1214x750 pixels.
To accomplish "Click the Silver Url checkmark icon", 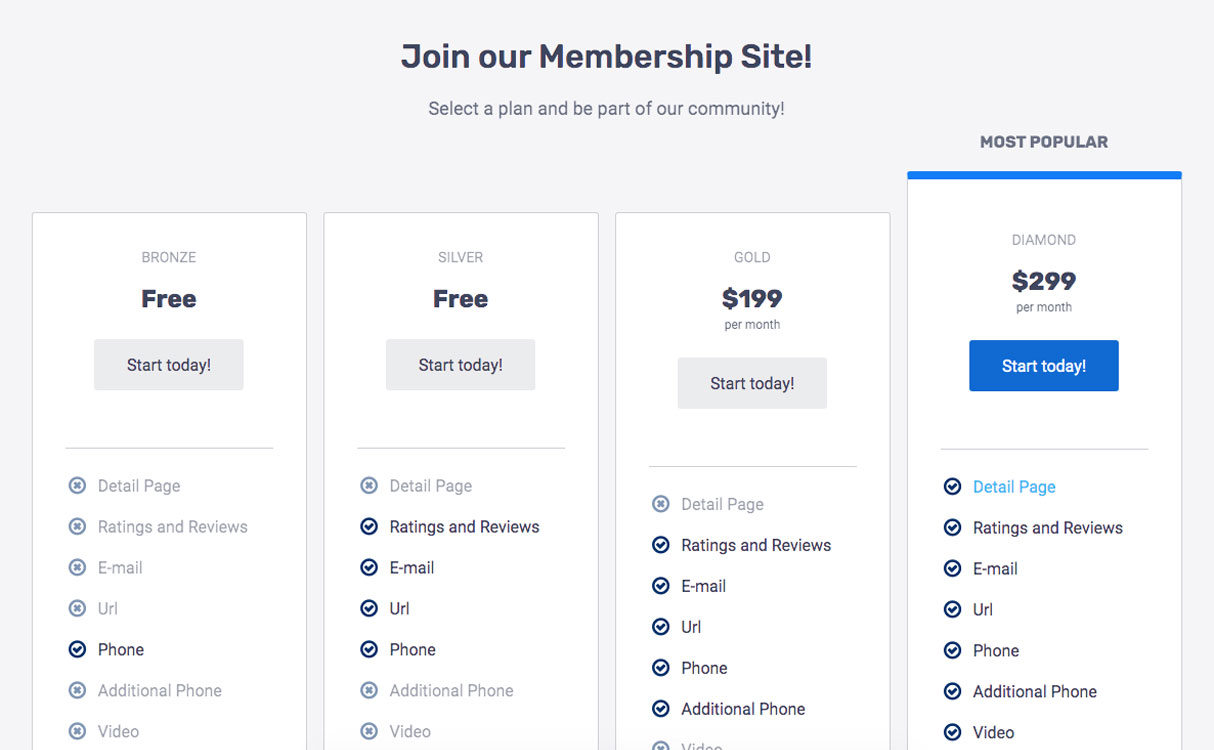I will tap(369, 609).
